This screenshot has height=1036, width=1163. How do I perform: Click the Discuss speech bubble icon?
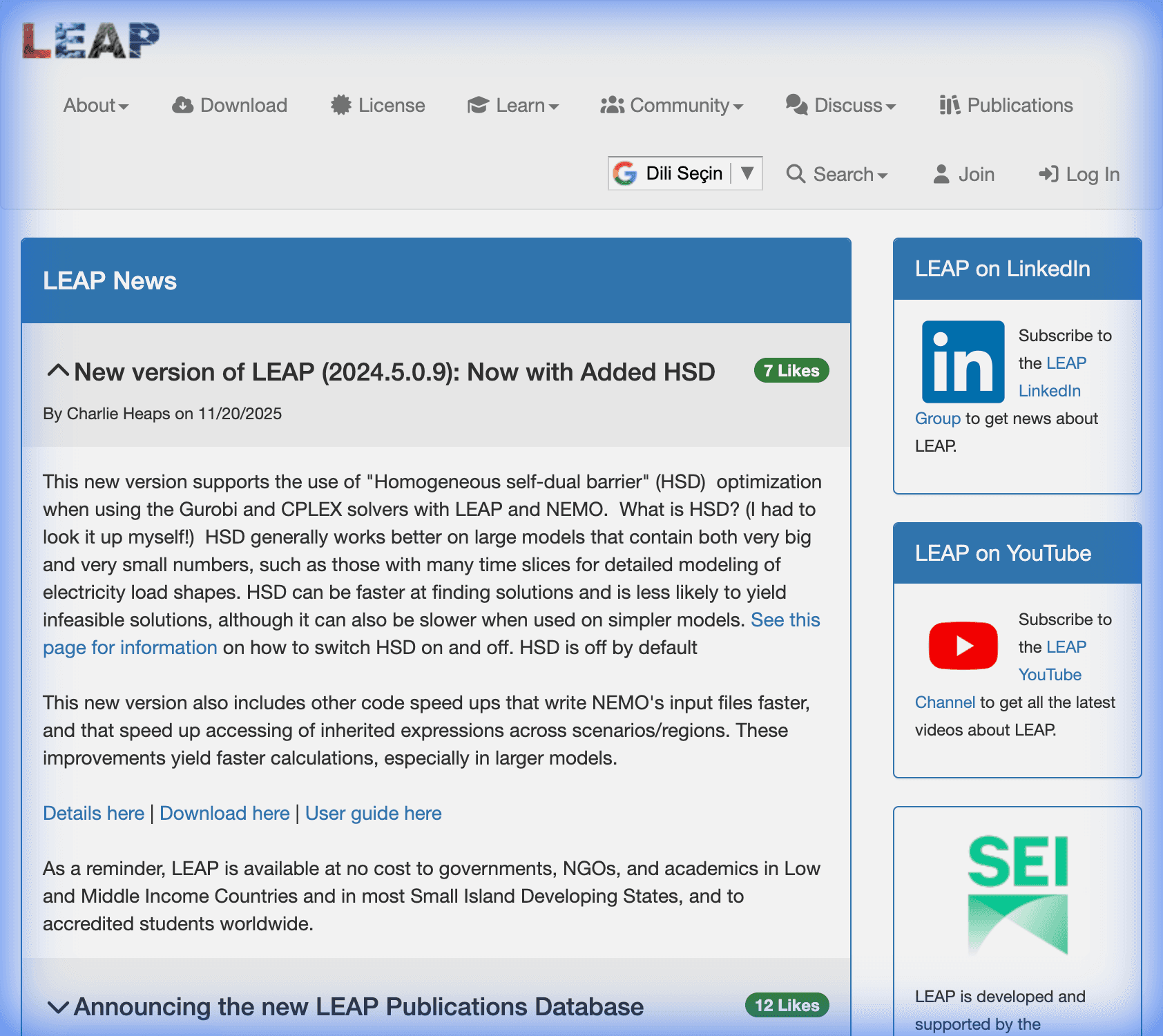pyautogui.click(x=796, y=105)
